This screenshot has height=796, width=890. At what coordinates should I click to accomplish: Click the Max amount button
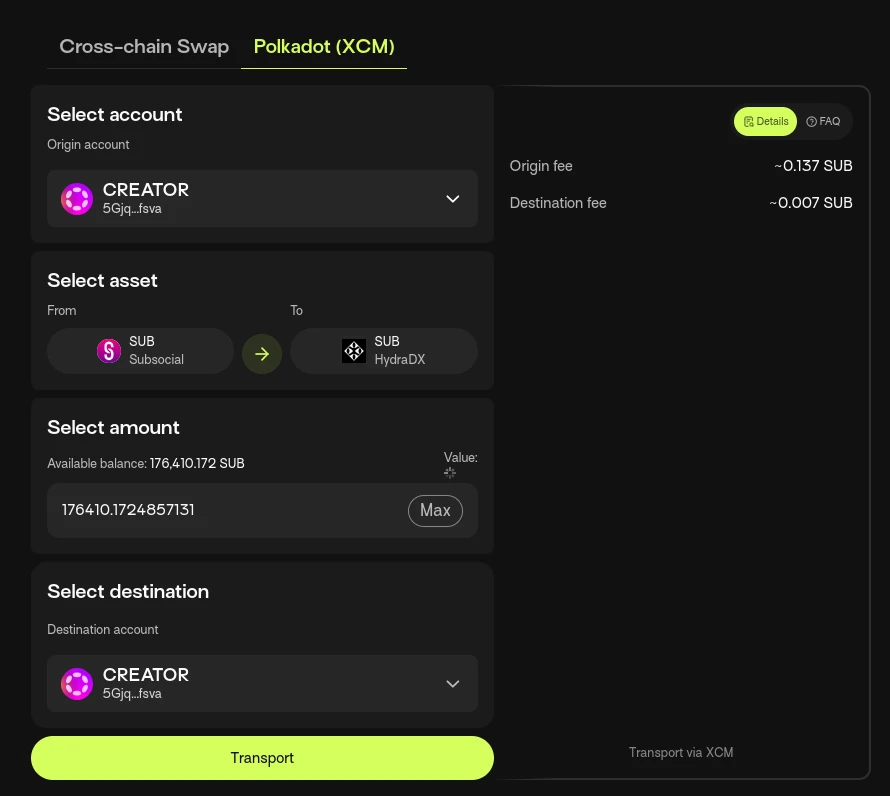435,510
